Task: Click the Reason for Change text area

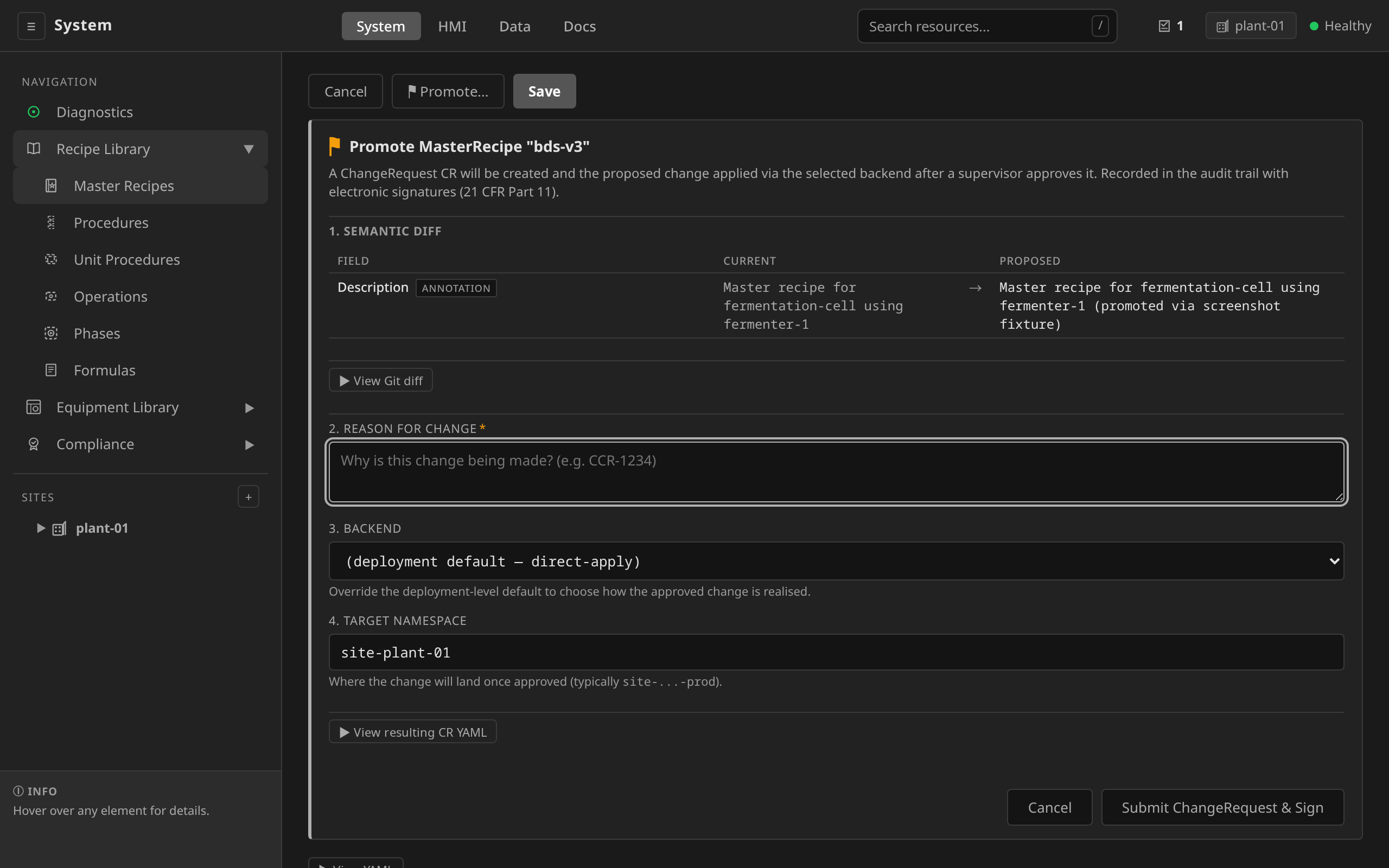Action: click(836, 472)
